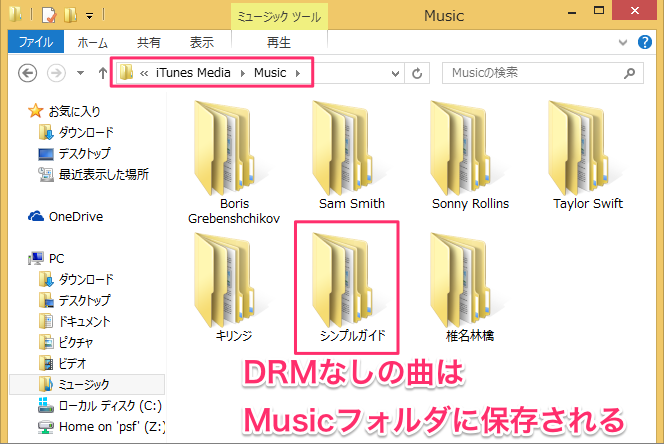Image resolution: width=664 pixels, height=444 pixels.
Task: Select ミュージック in the sidebar
Action: click(87, 384)
